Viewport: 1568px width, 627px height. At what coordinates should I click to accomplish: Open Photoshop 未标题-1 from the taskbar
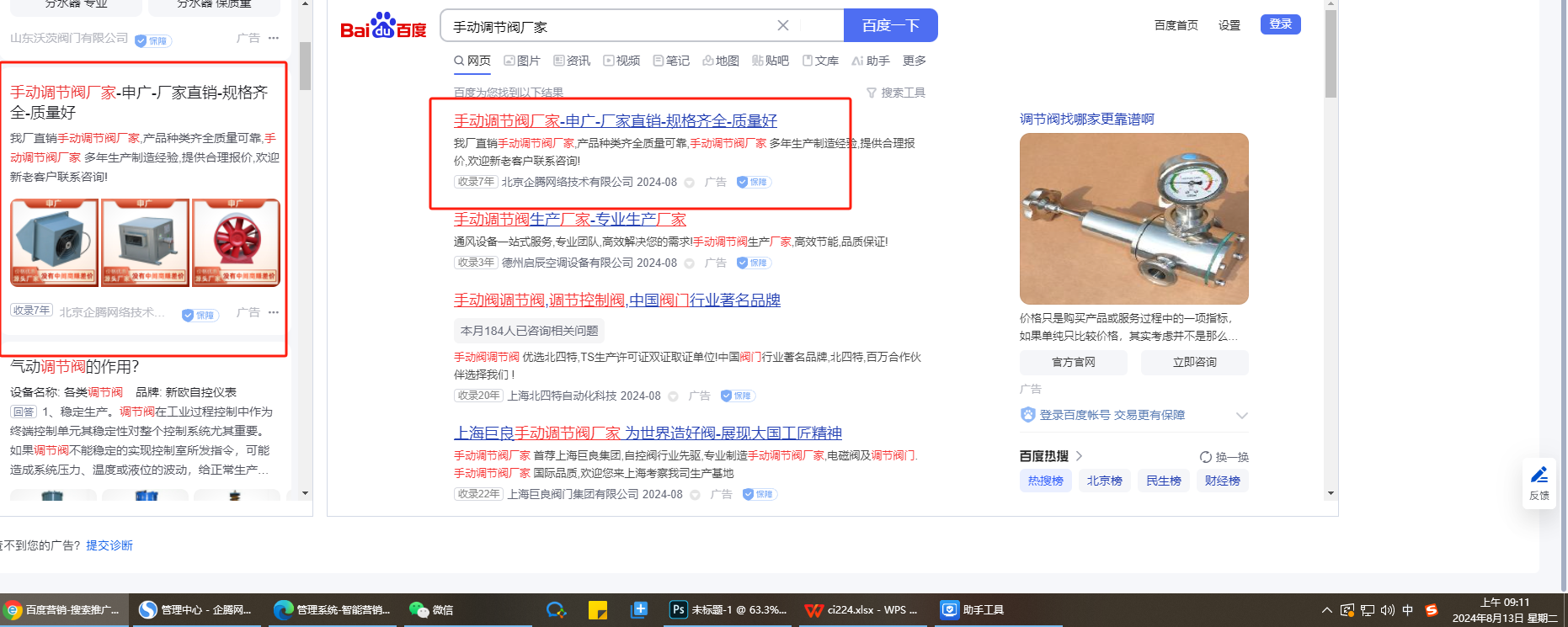pyautogui.click(x=728, y=610)
